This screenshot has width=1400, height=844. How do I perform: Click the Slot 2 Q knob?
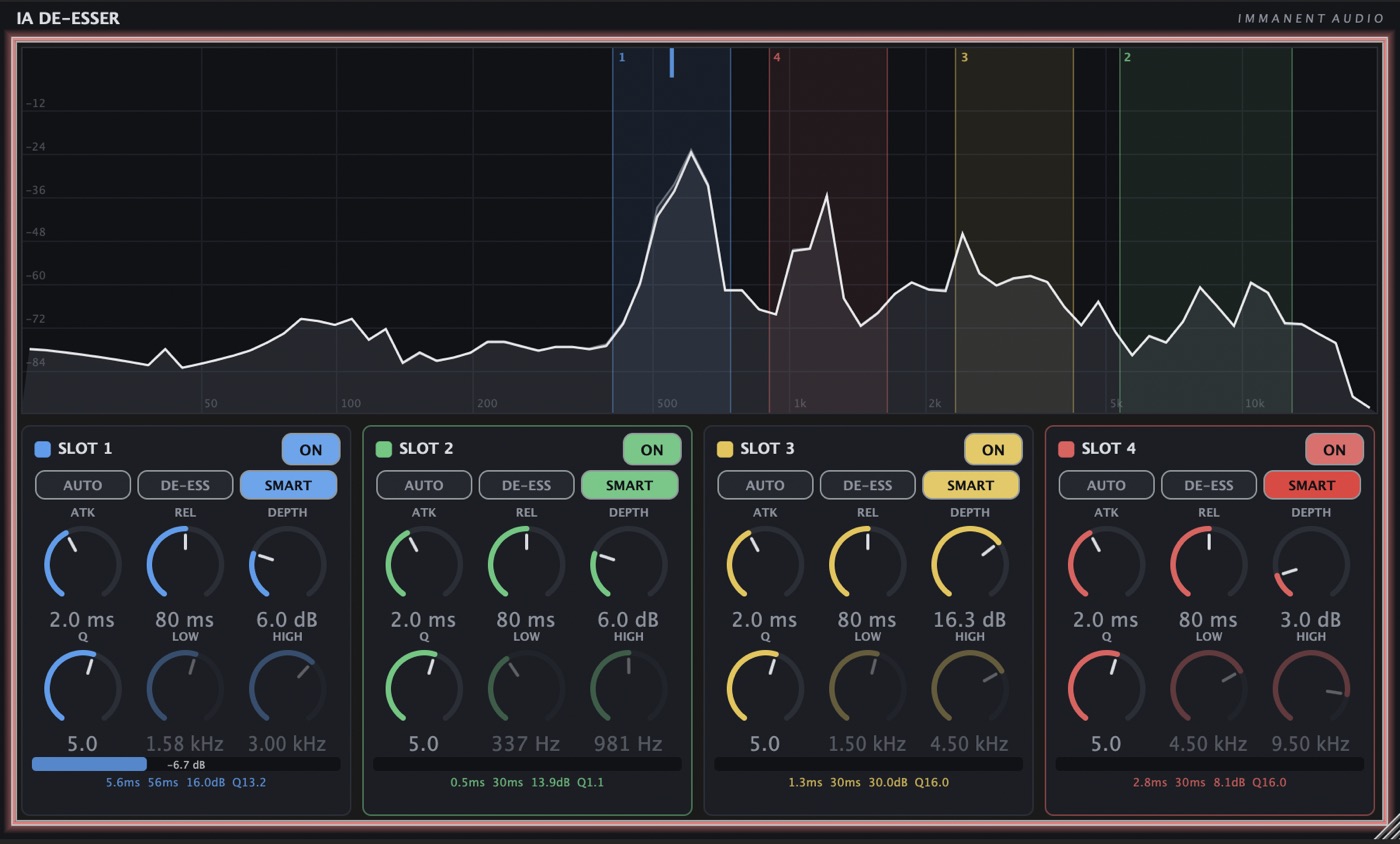click(424, 688)
